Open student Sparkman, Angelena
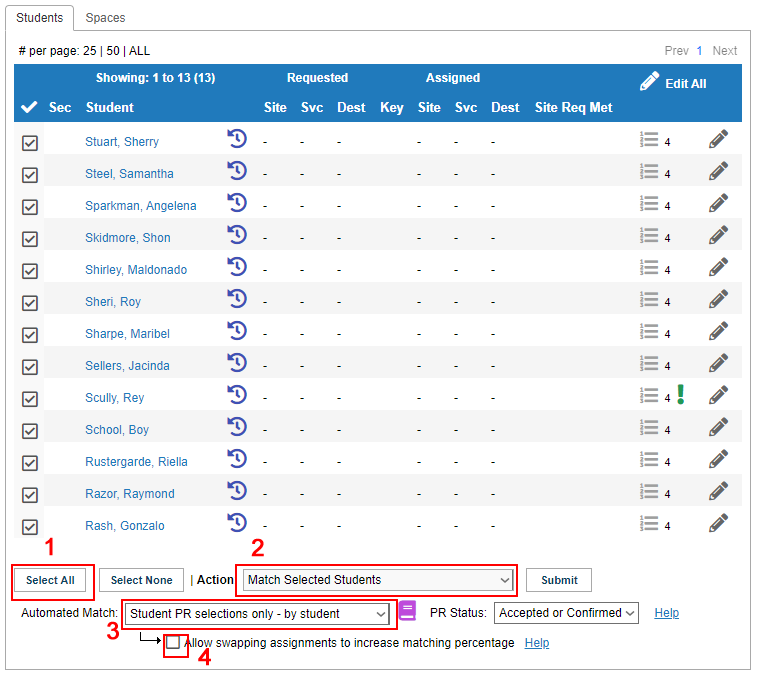 (141, 205)
